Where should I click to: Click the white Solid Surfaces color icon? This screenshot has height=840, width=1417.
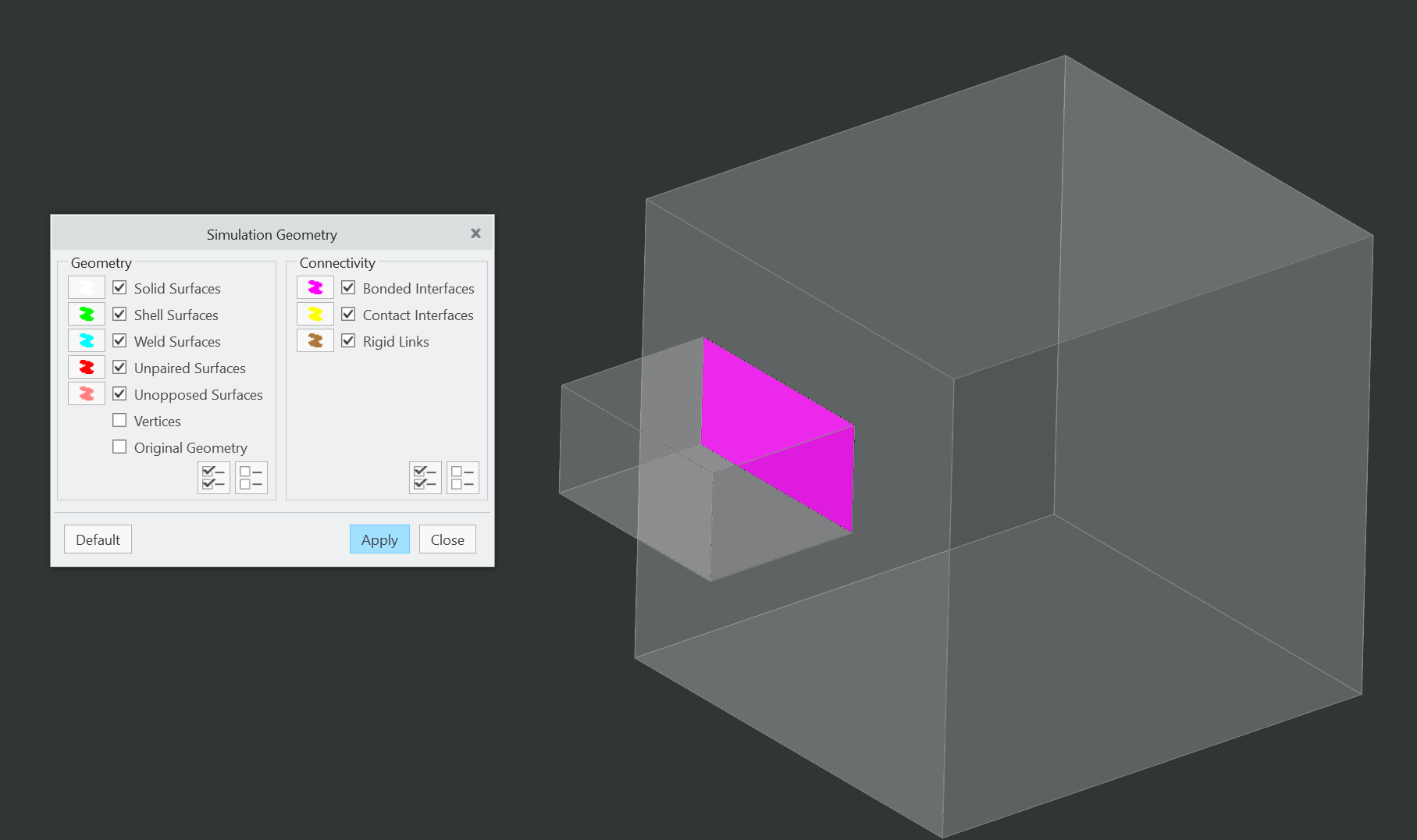pos(87,287)
